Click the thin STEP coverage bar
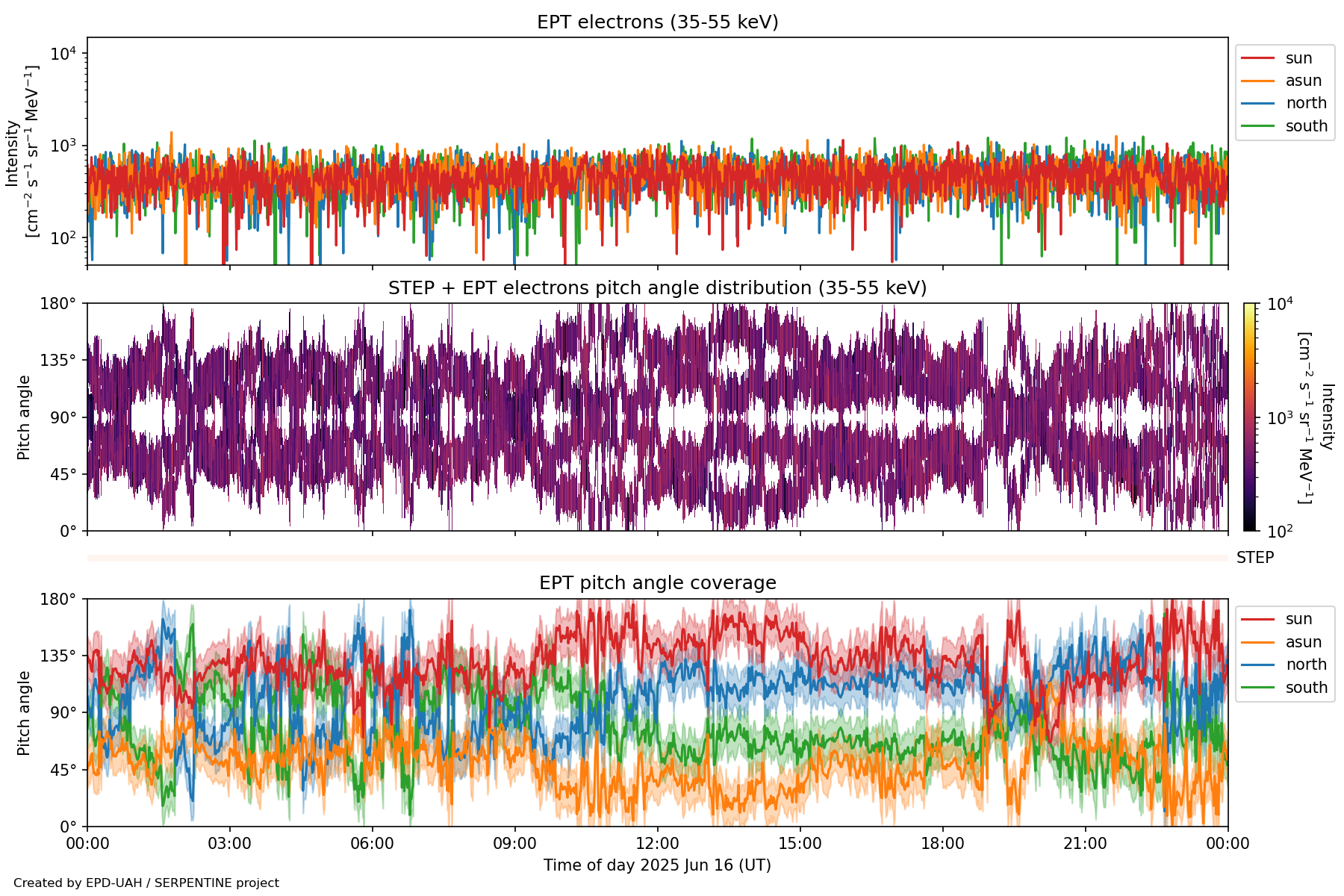 [x=657, y=558]
